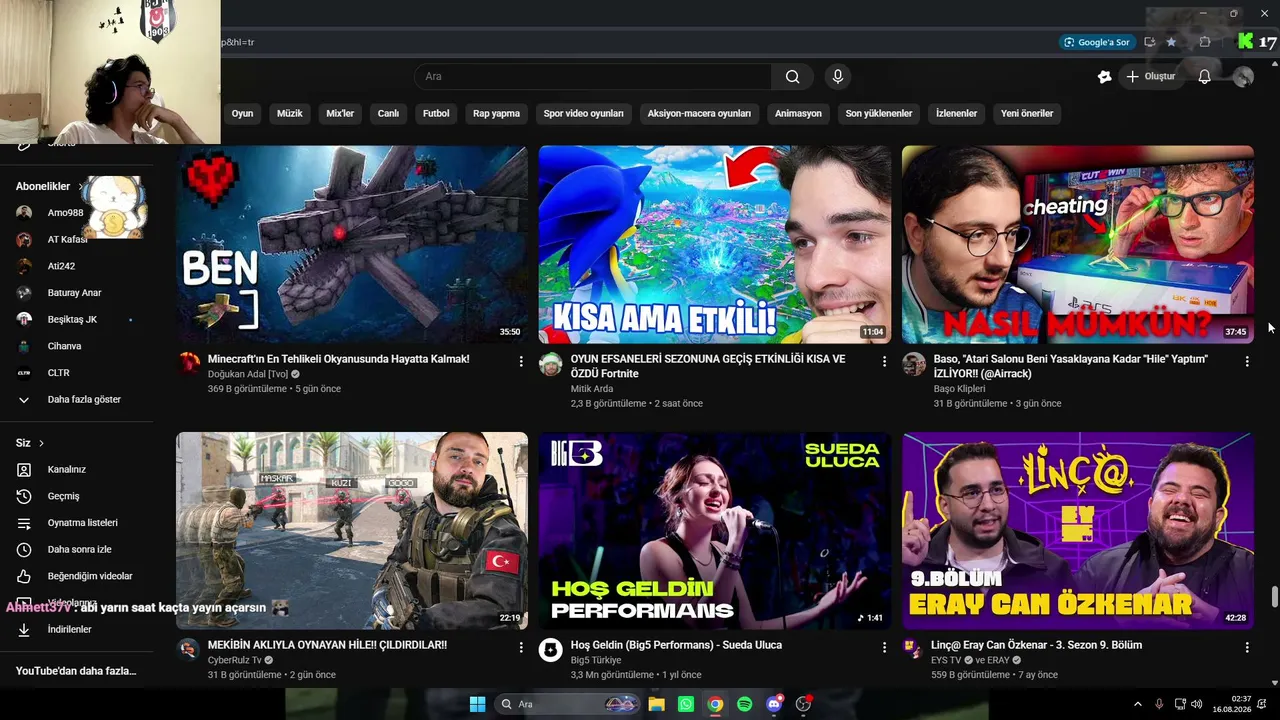The width and height of the screenshot is (1280, 720).
Task: Click the Windows taskbar Ara search box
Action: click(x=567, y=704)
